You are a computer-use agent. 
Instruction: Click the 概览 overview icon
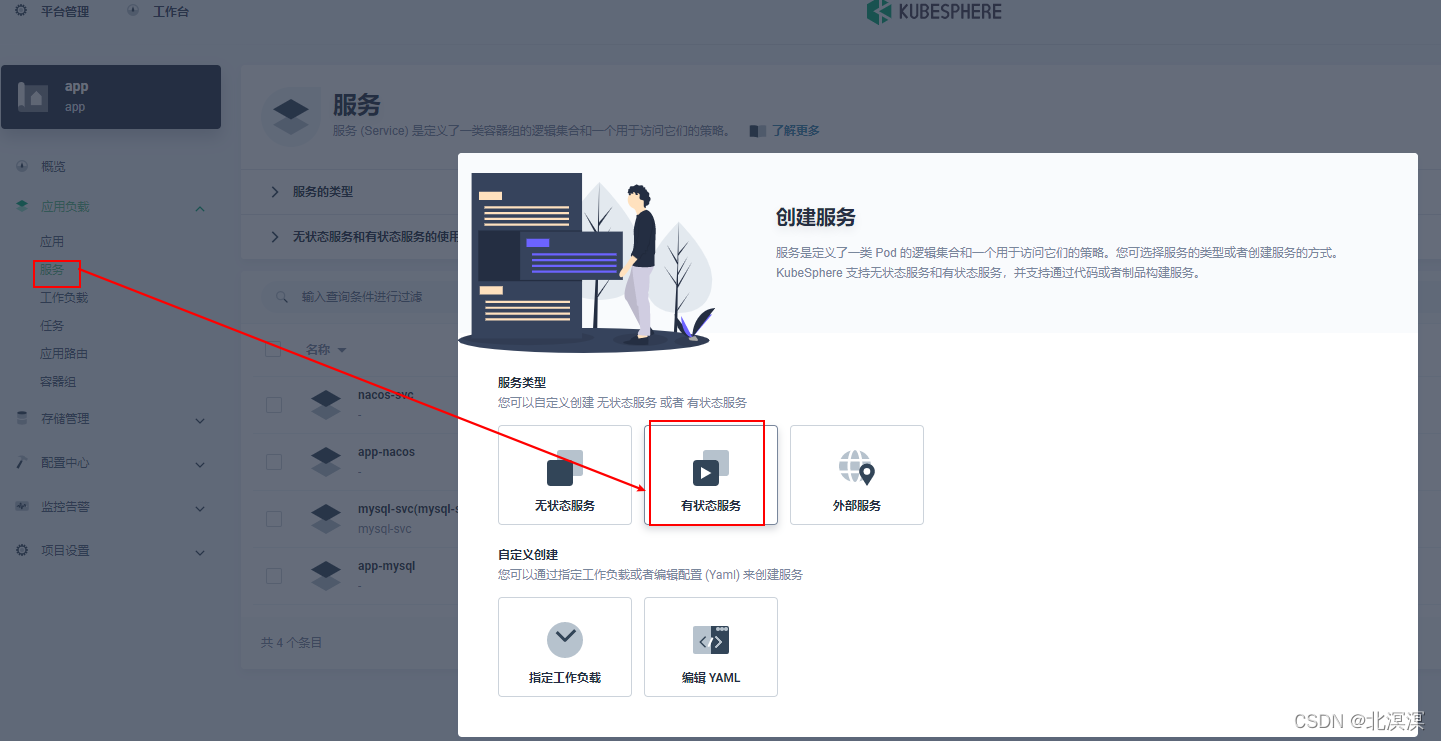point(22,166)
